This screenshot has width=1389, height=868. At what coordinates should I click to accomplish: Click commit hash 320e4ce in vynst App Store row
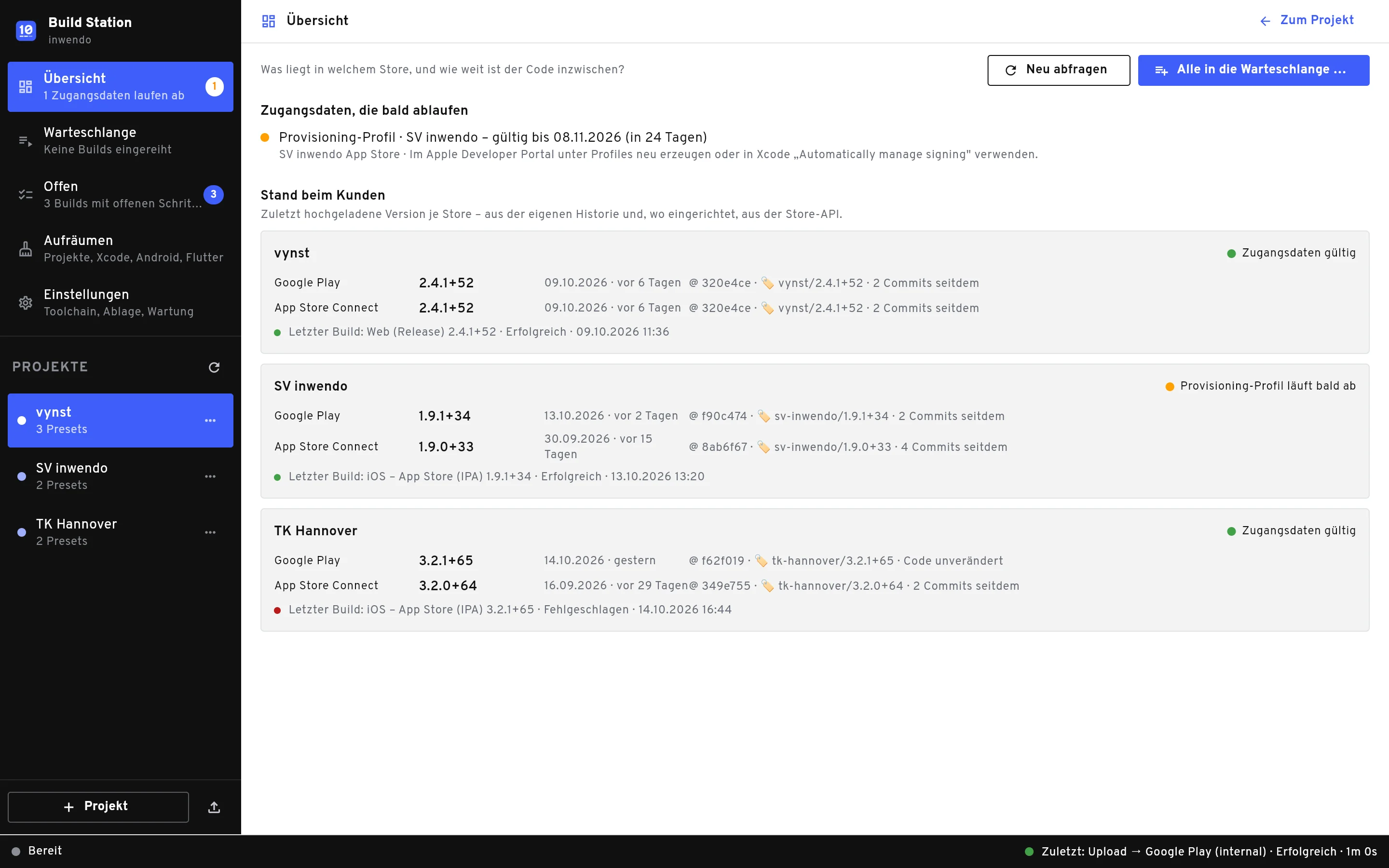pos(726,308)
